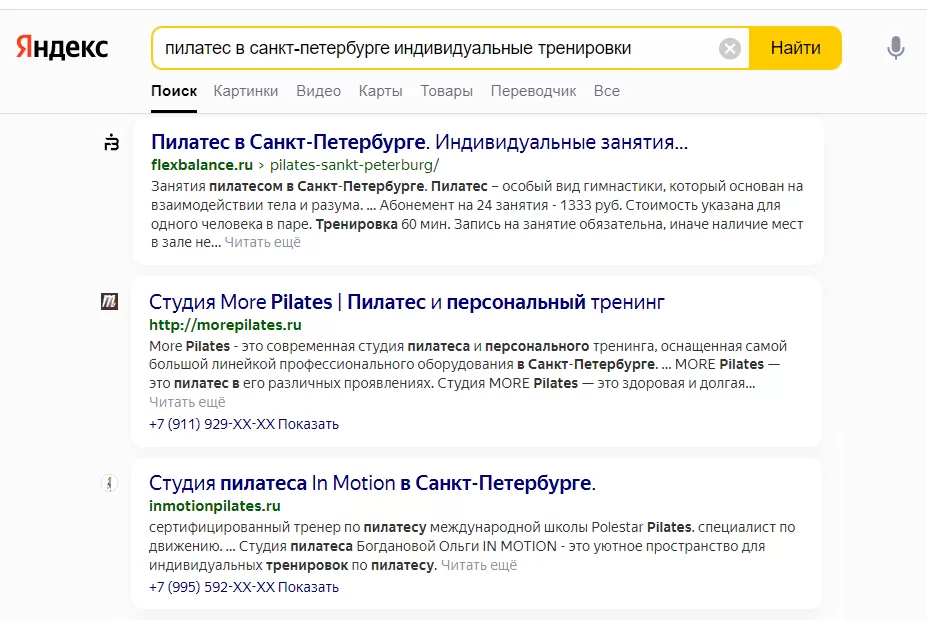The image size is (927, 621).
Task: Open the Карты tab
Action: point(381,91)
